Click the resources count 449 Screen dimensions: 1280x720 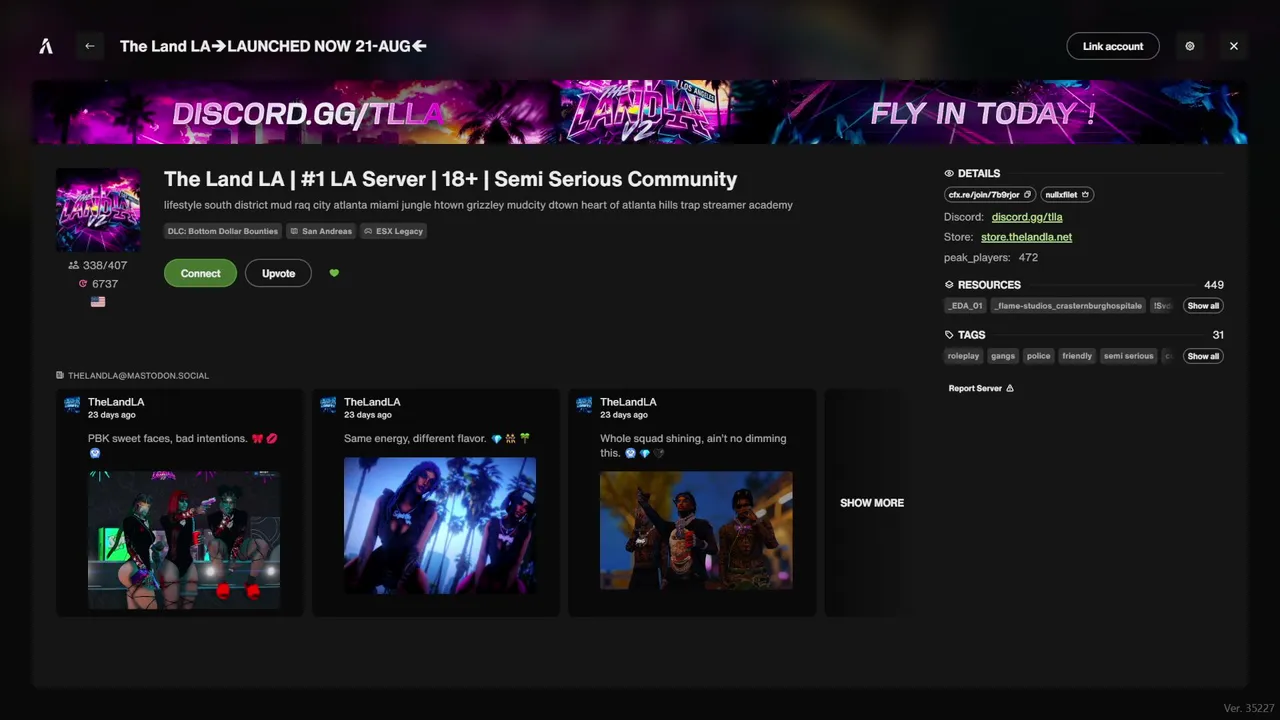pos(1214,285)
